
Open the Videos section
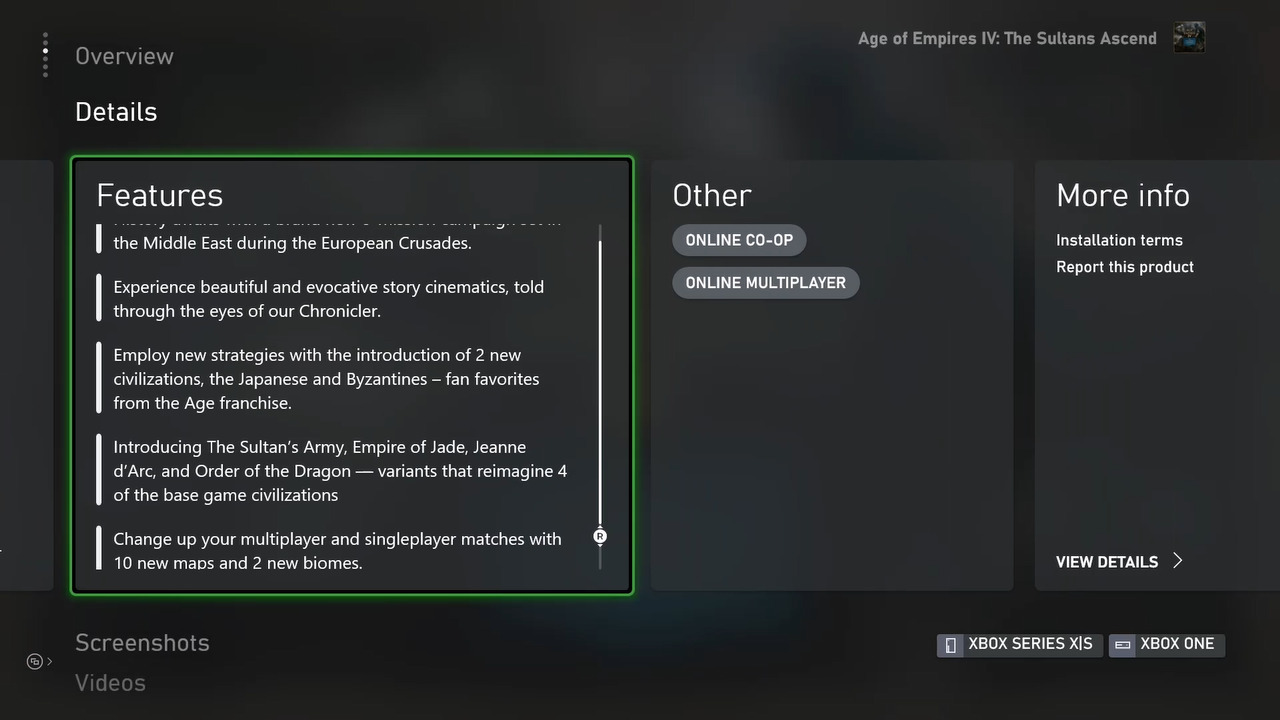coord(110,683)
